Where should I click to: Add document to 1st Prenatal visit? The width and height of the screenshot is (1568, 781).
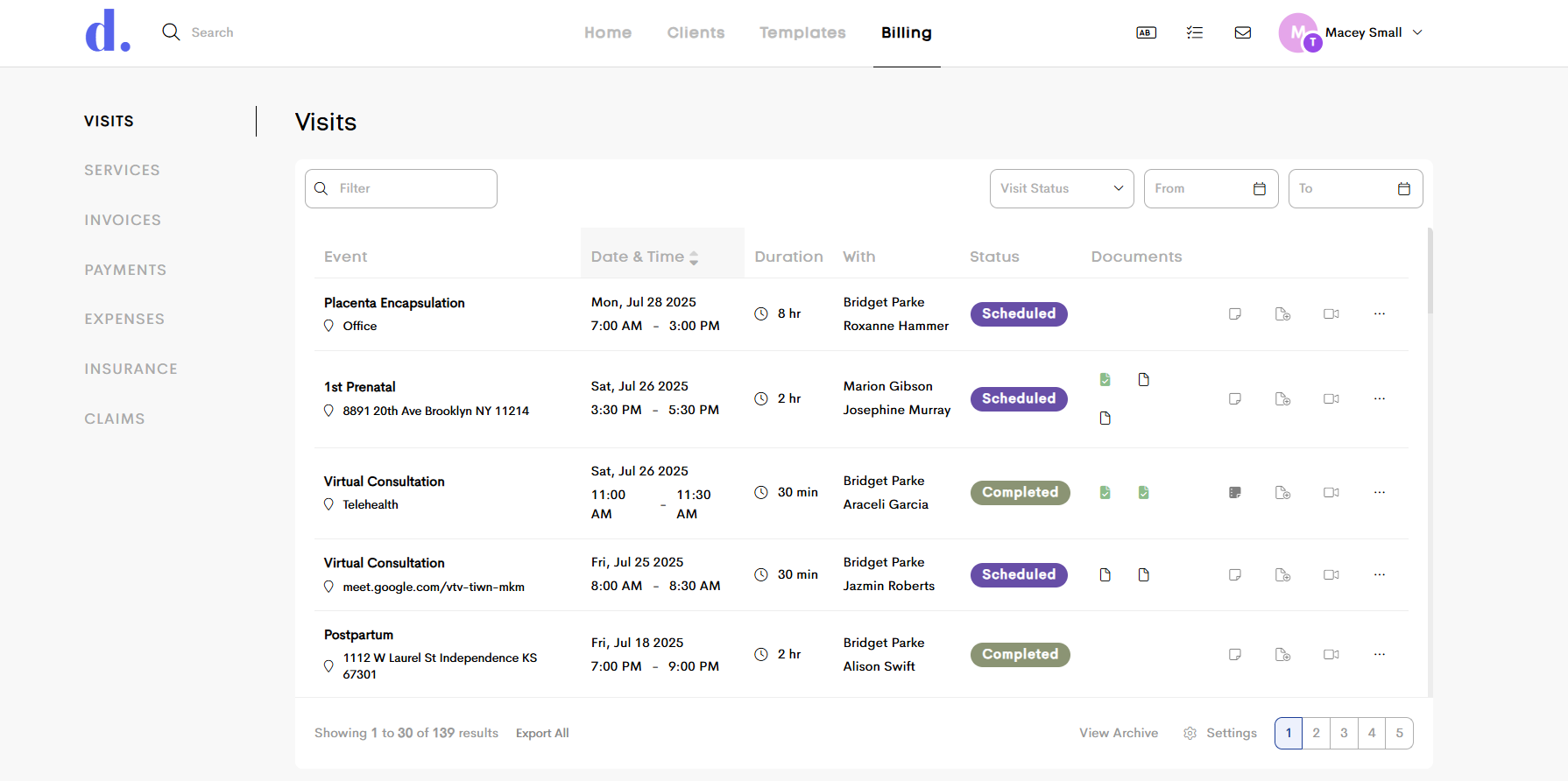point(1283,398)
